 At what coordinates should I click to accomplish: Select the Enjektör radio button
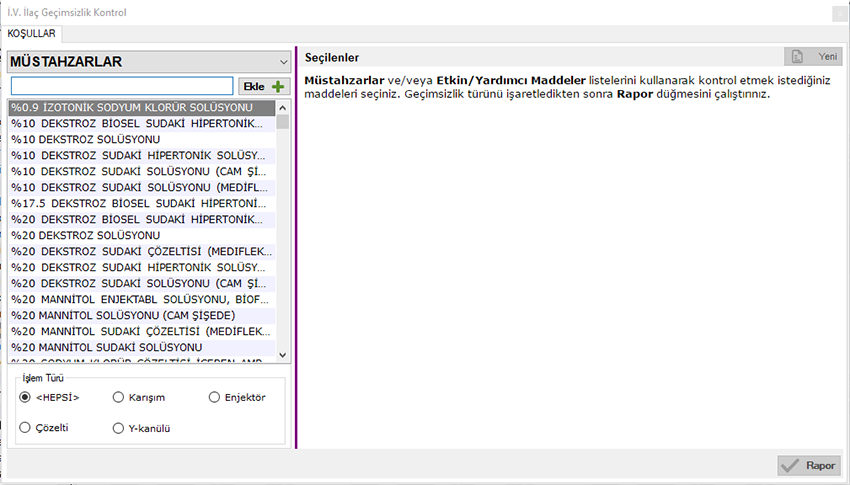(x=214, y=397)
